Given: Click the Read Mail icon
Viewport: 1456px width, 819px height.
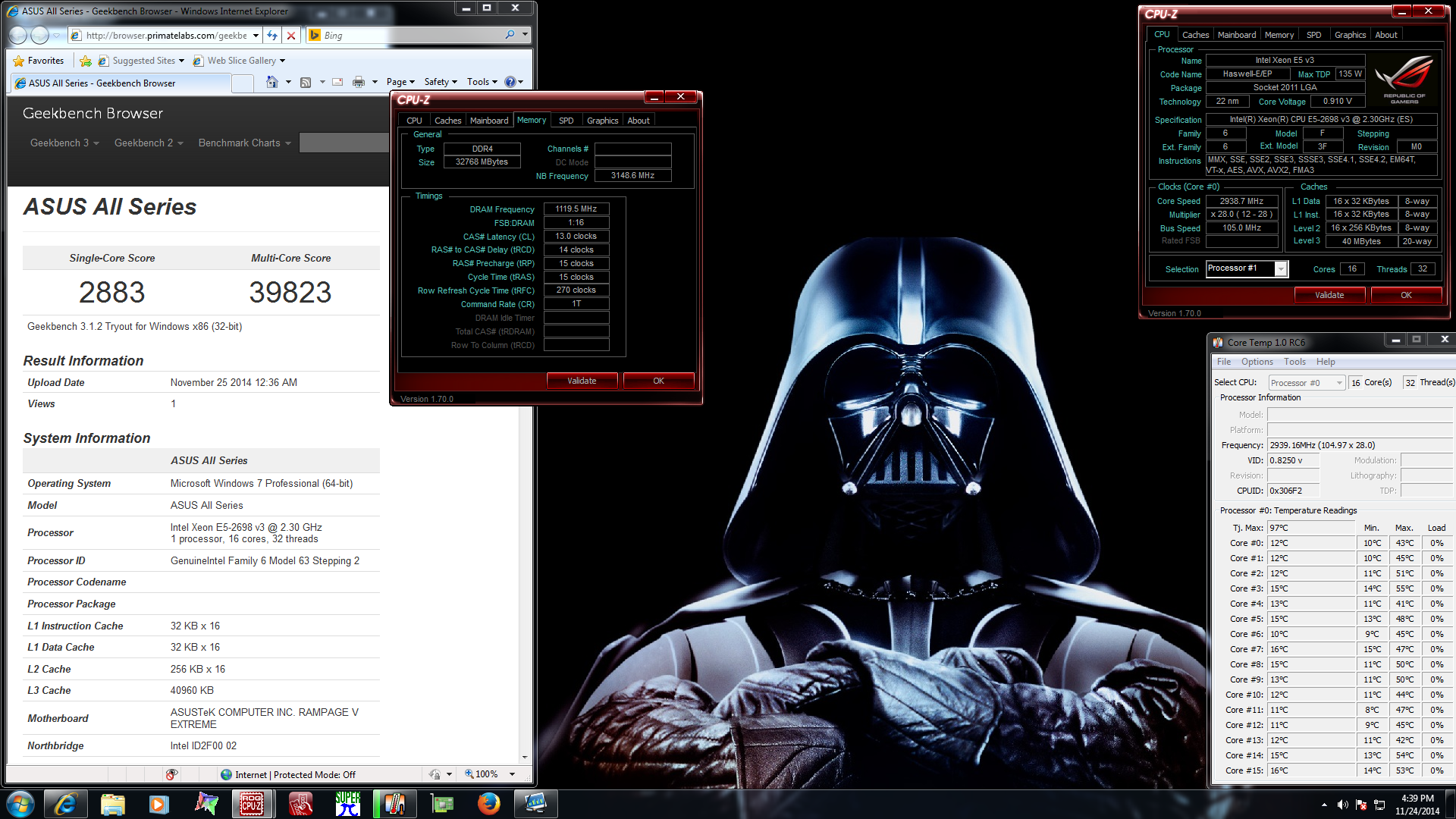Looking at the screenshot, I should (x=337, y=82).
